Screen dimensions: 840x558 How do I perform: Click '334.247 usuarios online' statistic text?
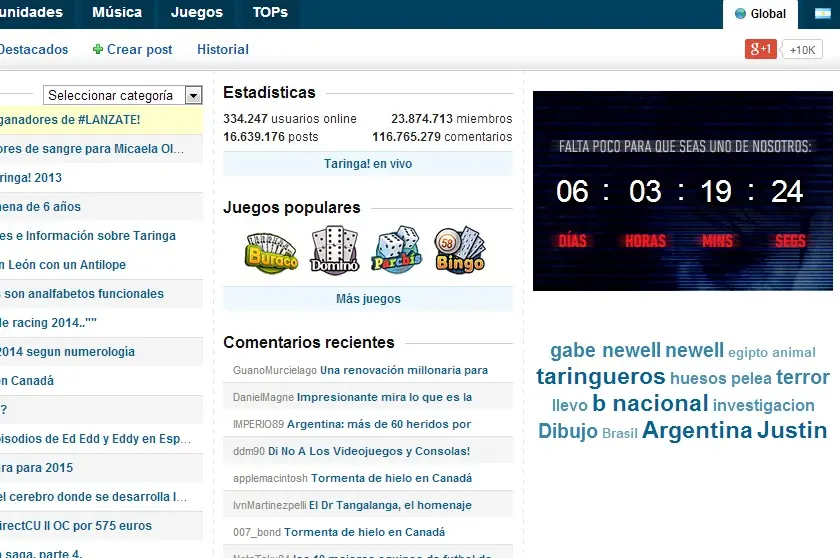click(290, 118)
